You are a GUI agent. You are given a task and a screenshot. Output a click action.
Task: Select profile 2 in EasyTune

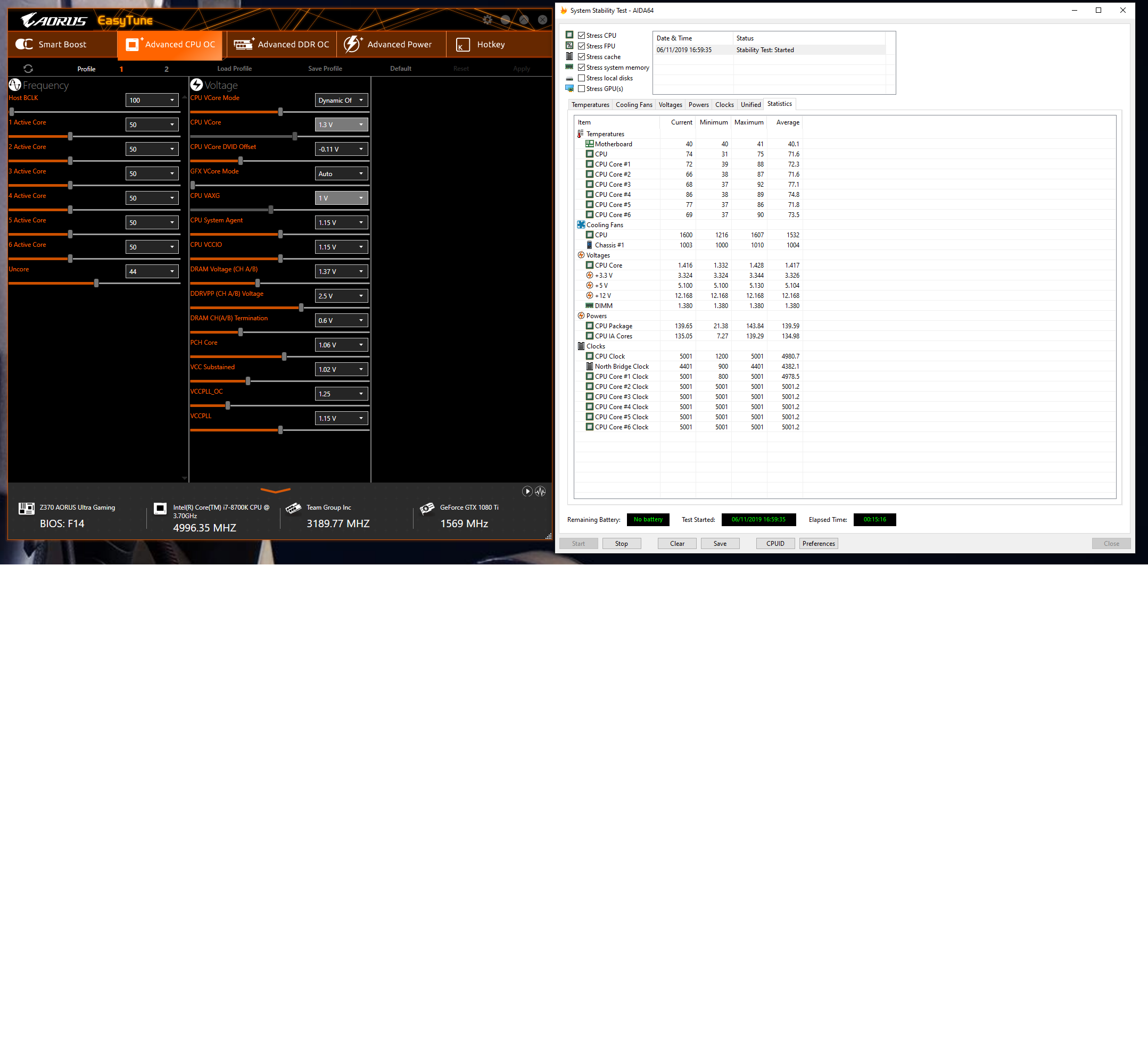[x=167, y=69]
